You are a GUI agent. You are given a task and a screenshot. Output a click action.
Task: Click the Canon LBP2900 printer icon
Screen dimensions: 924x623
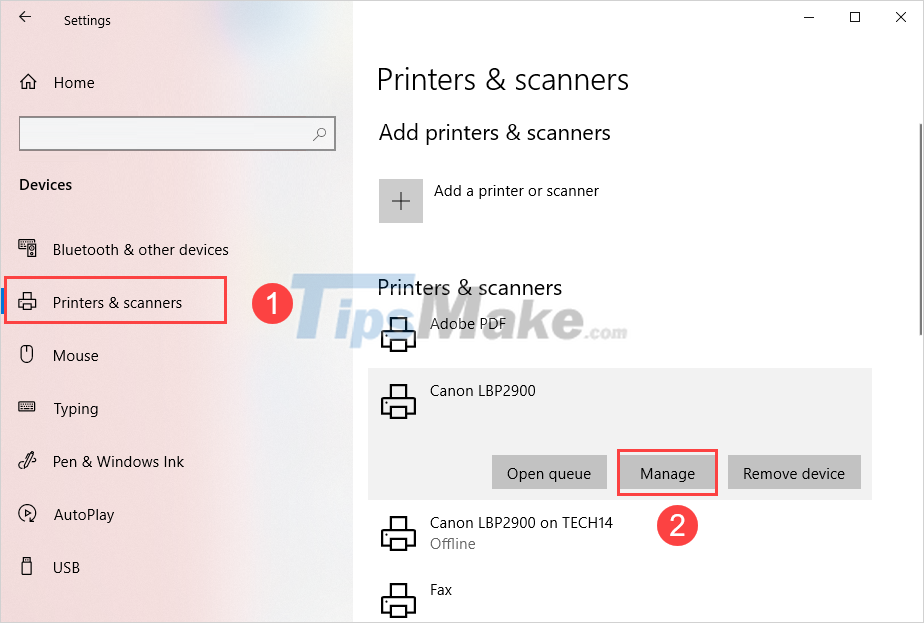[x=398, y=401]
